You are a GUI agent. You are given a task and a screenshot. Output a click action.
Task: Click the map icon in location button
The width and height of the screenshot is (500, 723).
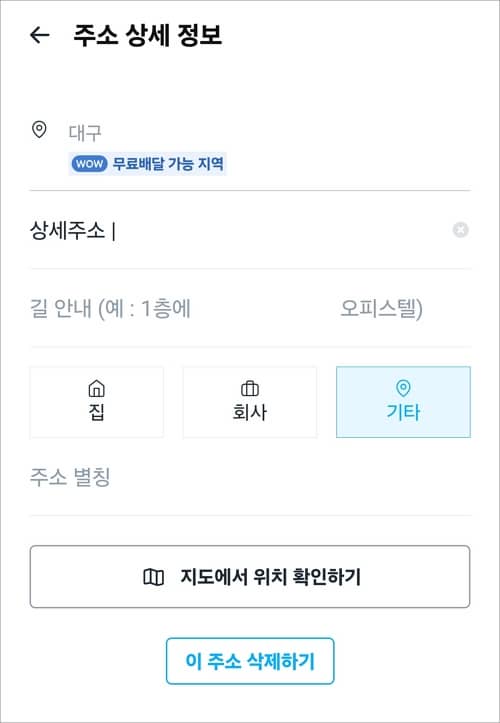154,577
